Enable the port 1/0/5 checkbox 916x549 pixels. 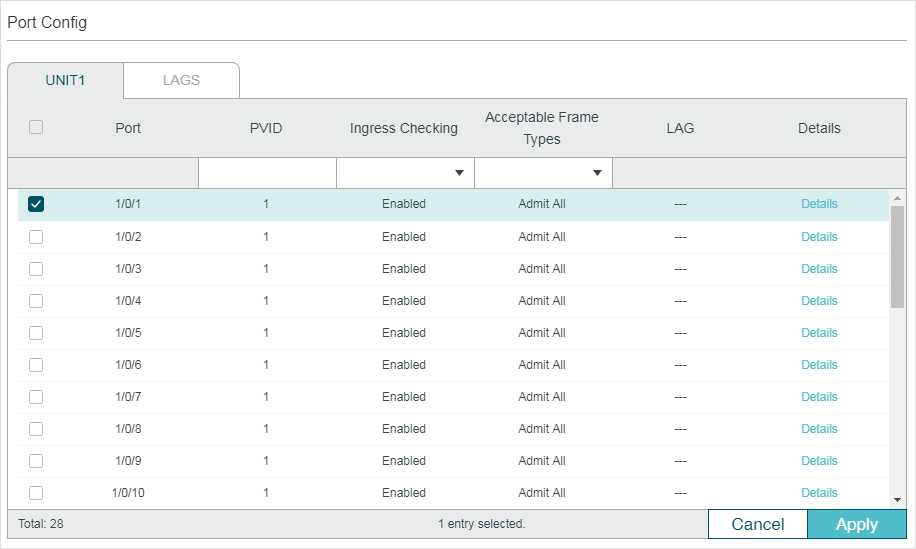(36, 333)
